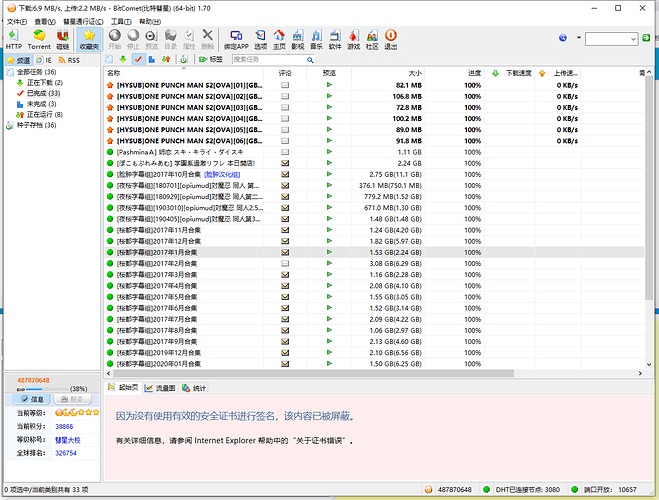The width and height of the screenshot is (659, 500).
Task: Open the 38866 current points link
Action: (64, 426)
